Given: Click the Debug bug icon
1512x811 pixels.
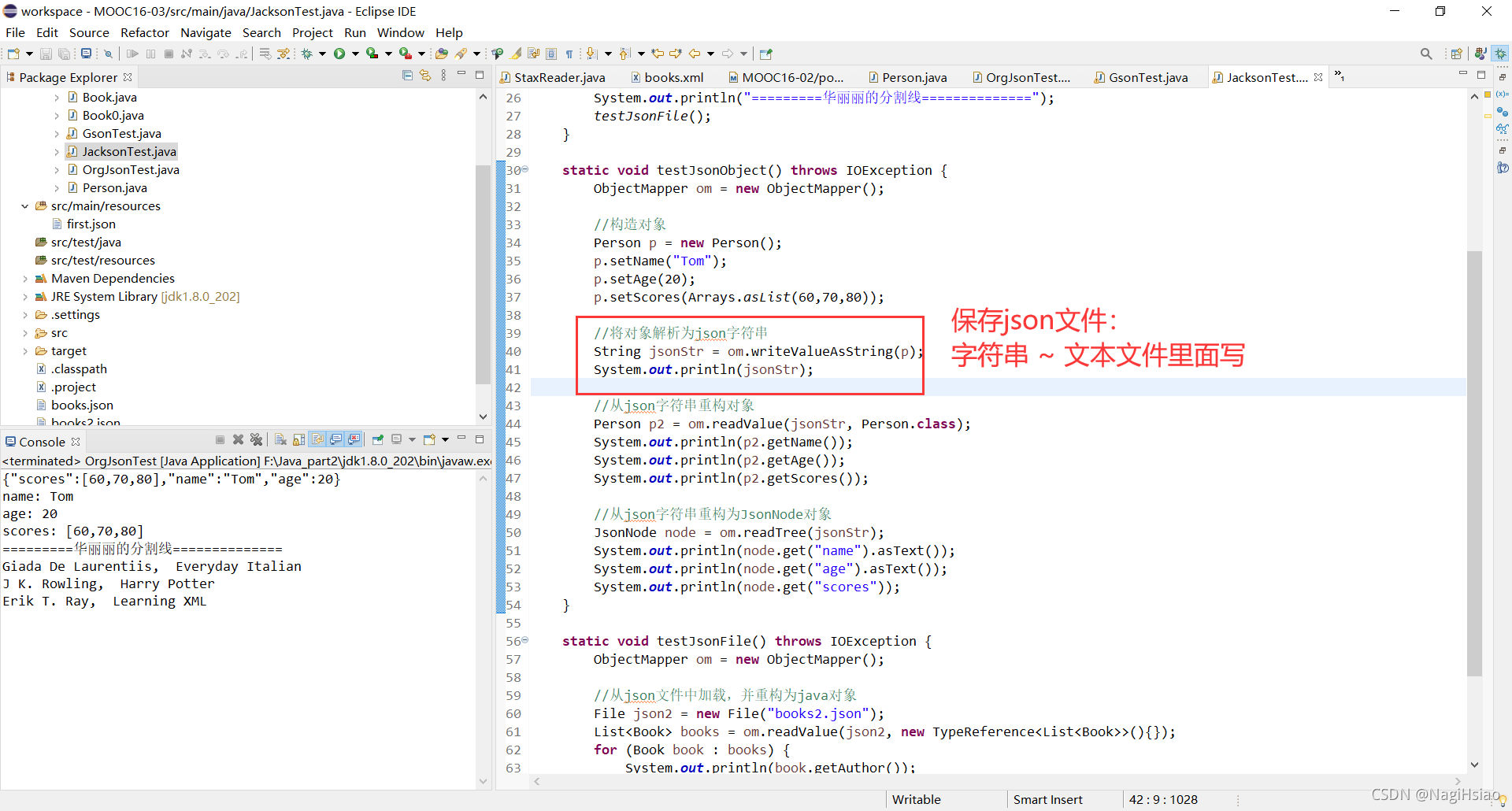Looking at the screenshot, I should [x=307, y=54].
